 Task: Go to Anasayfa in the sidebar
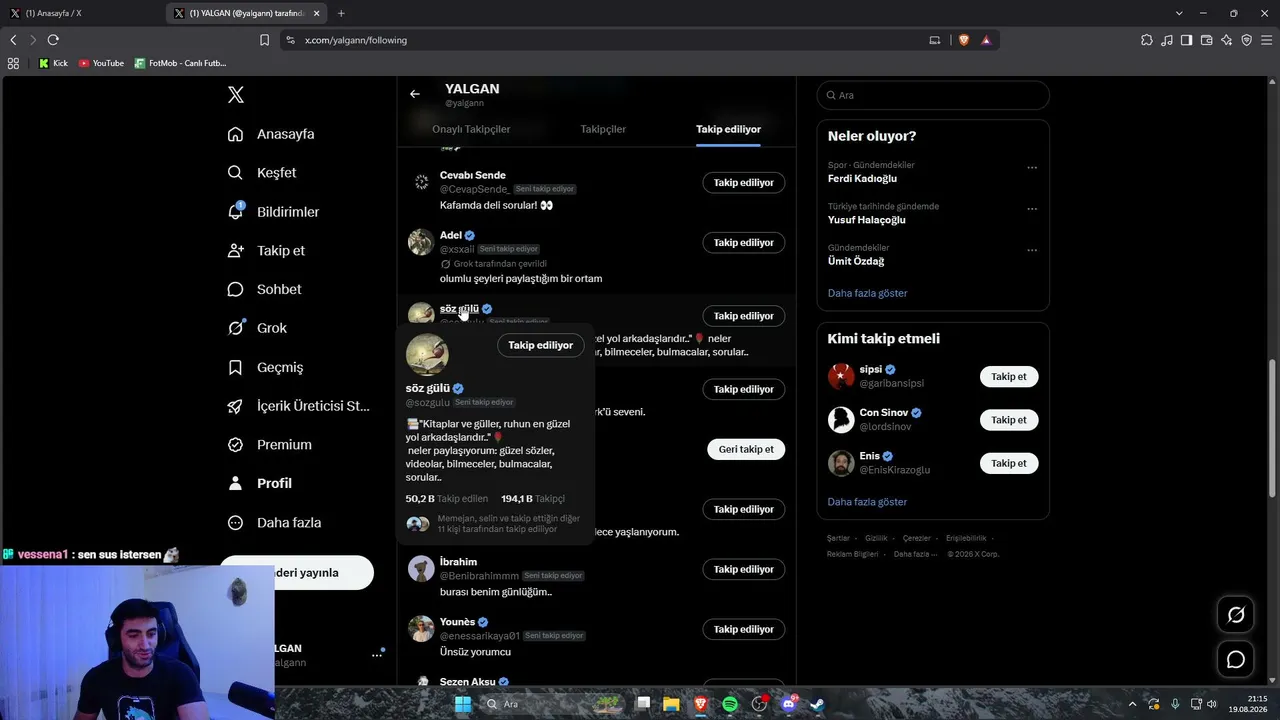(x=271, y=134)
